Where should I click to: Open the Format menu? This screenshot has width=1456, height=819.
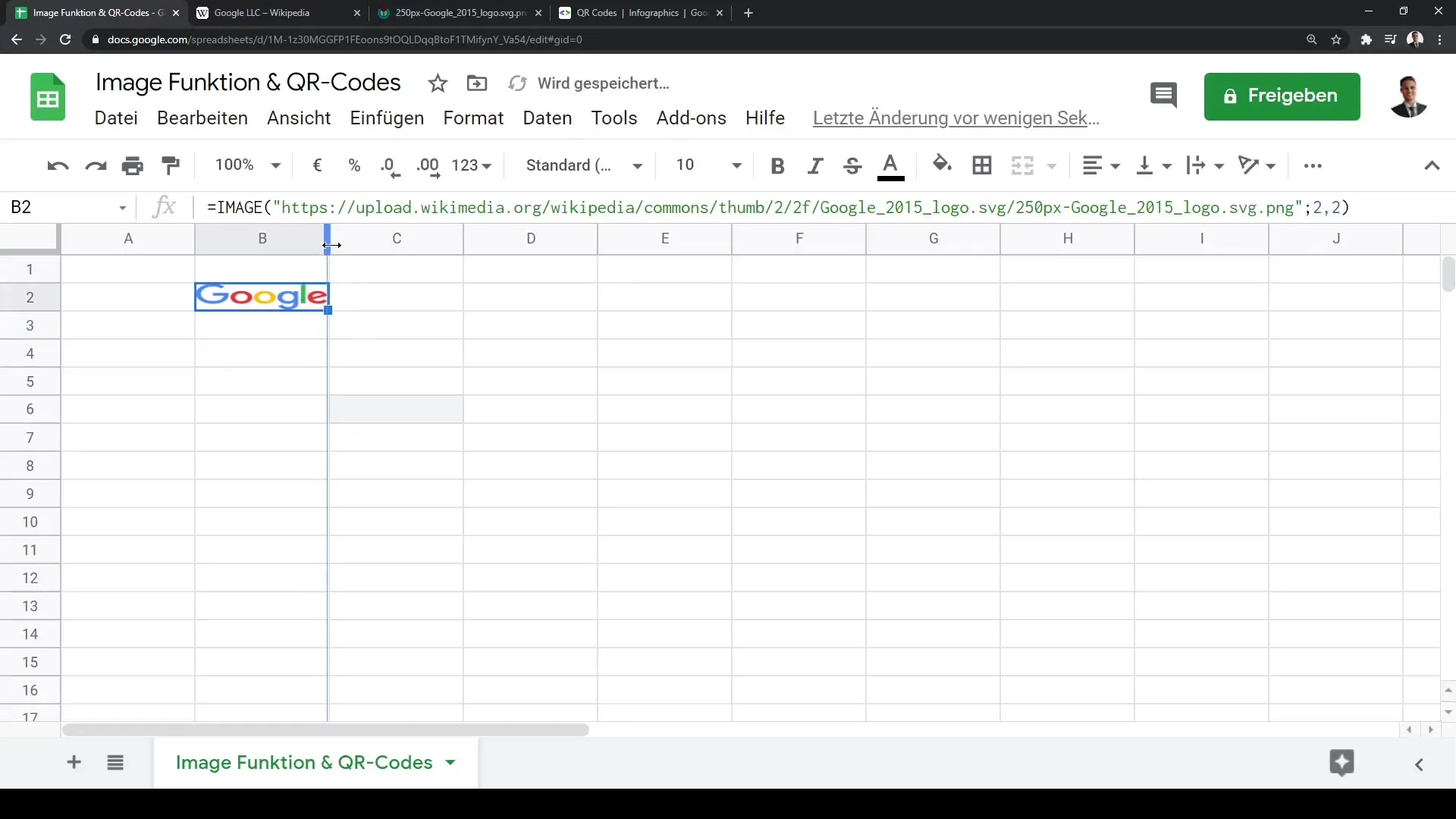pyautogui.click(x=473, y=118)
